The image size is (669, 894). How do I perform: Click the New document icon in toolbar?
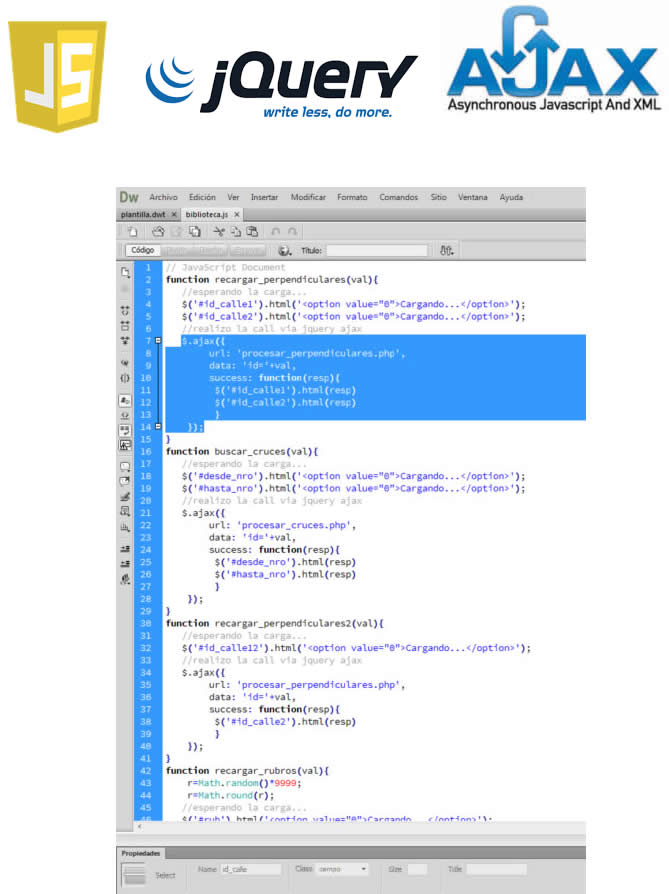(x=131, y=231)
